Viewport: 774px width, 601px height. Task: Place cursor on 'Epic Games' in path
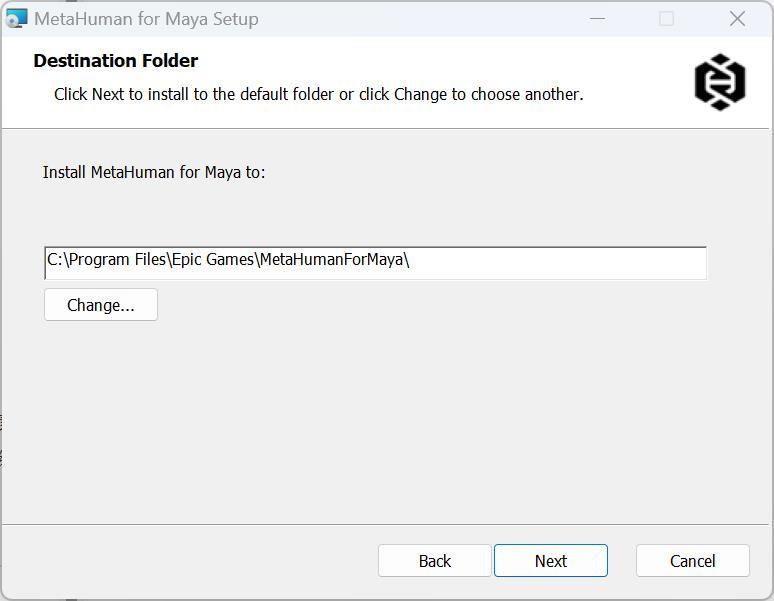(211, 260)
